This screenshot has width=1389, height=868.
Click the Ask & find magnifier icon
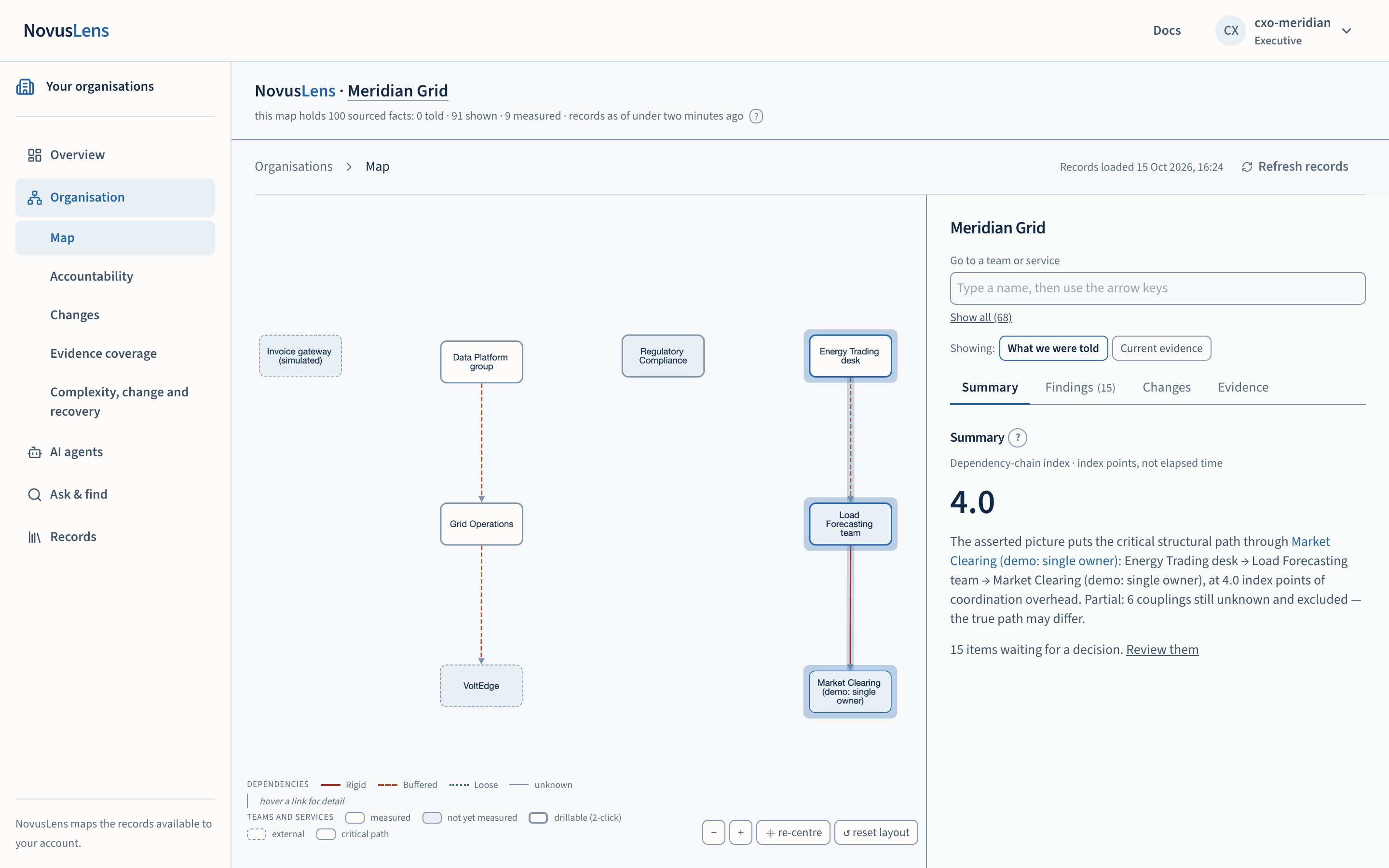click(34, 494)
